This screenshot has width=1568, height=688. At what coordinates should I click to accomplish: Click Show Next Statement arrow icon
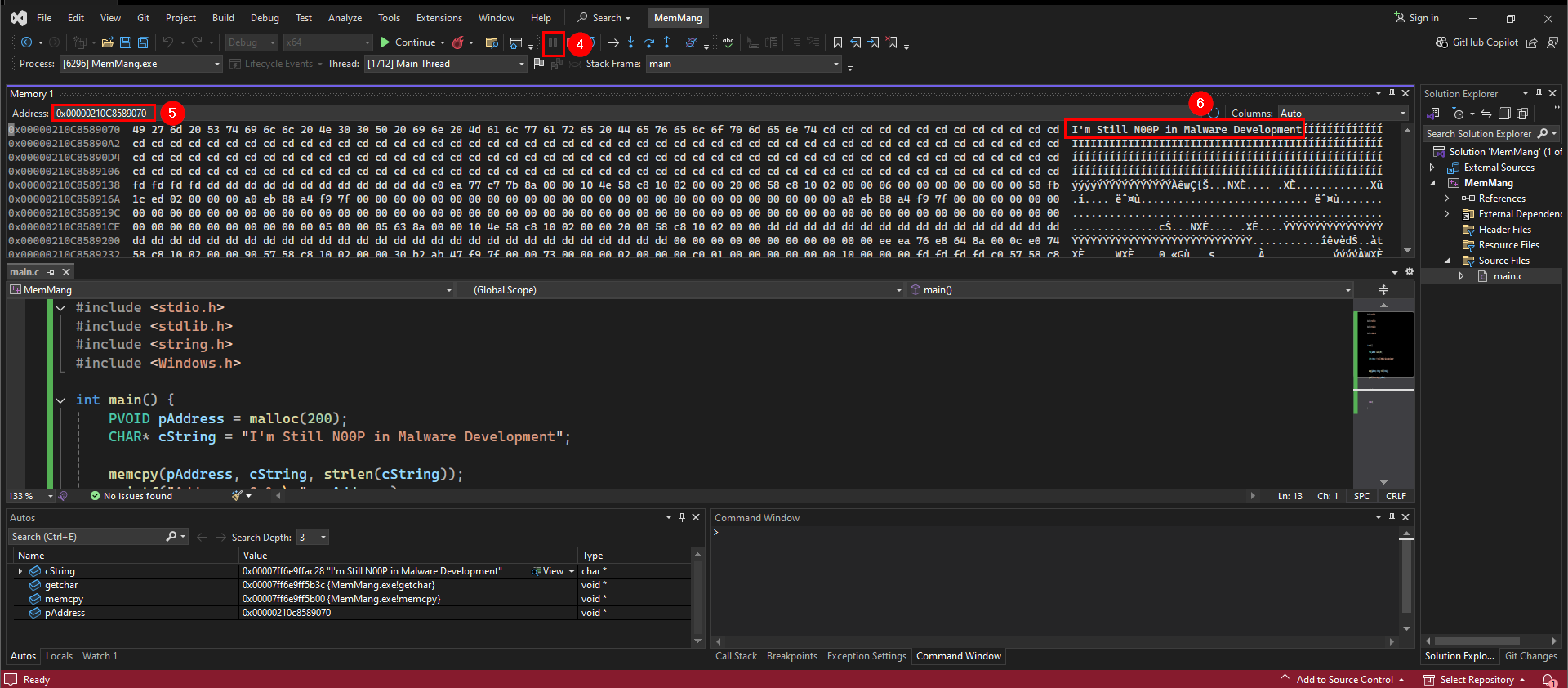coord(613,42)
